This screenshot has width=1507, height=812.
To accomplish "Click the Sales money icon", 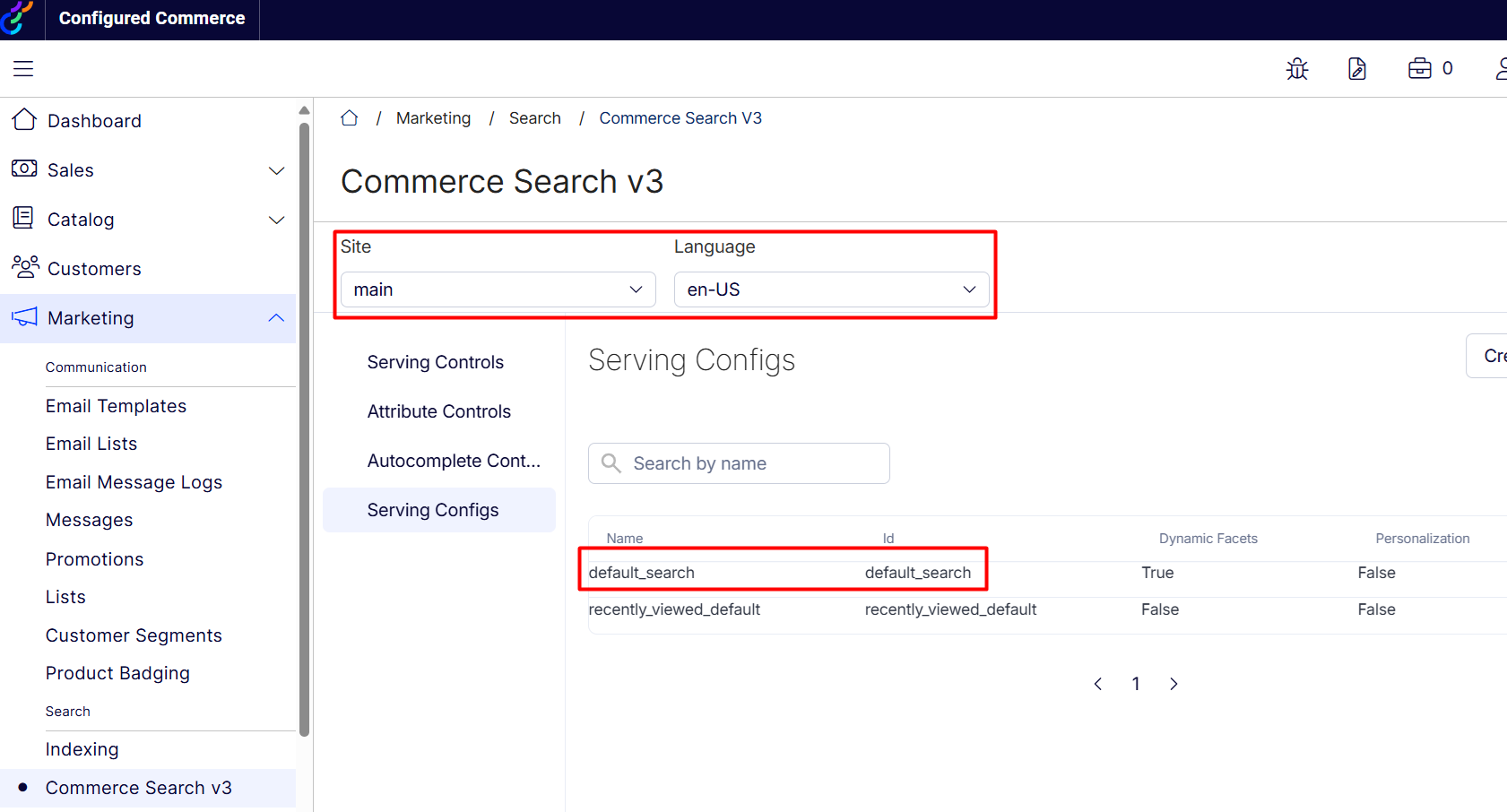I will (24, 169).
